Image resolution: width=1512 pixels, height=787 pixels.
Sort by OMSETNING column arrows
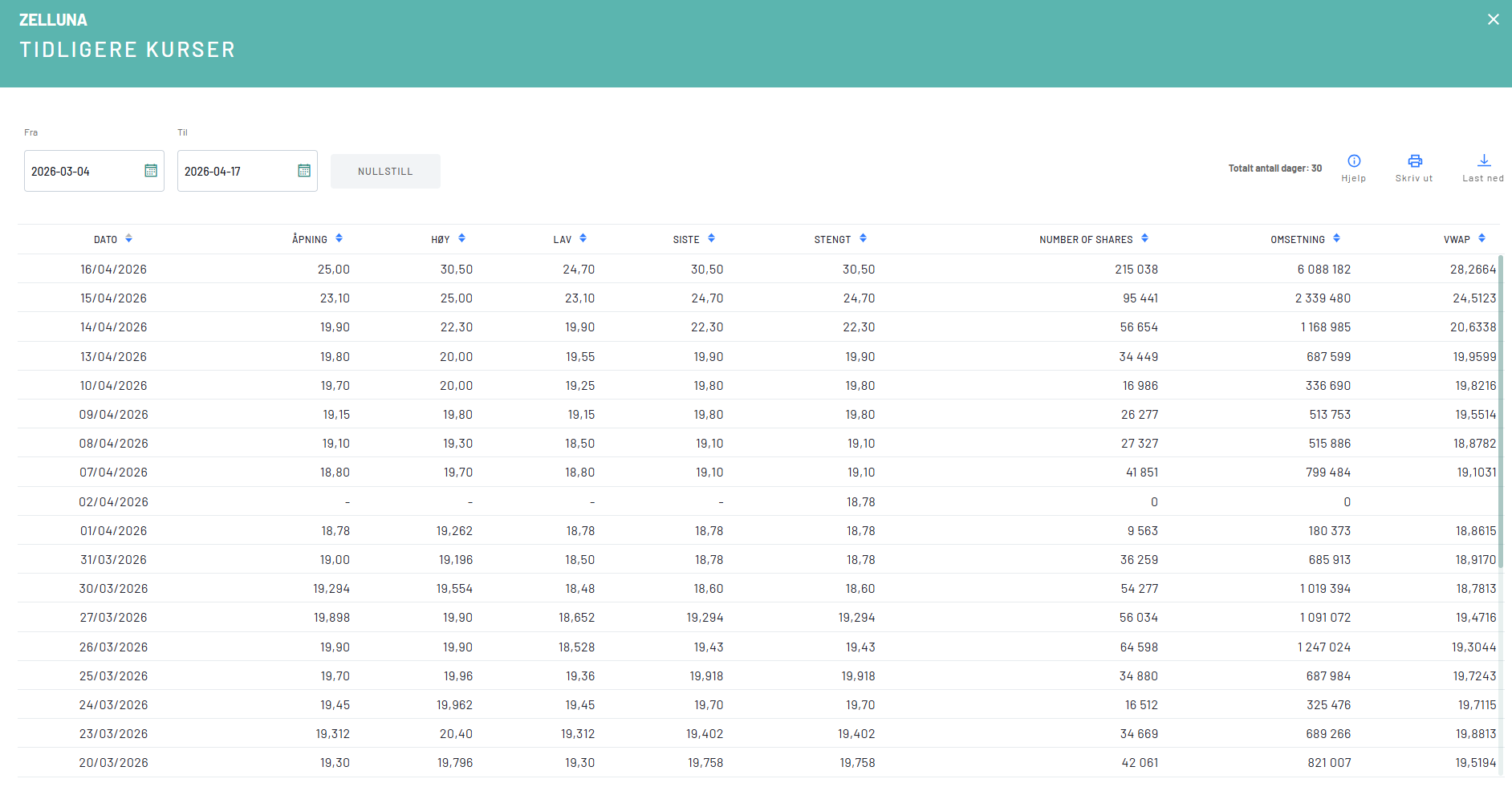tap(1337, 239)
